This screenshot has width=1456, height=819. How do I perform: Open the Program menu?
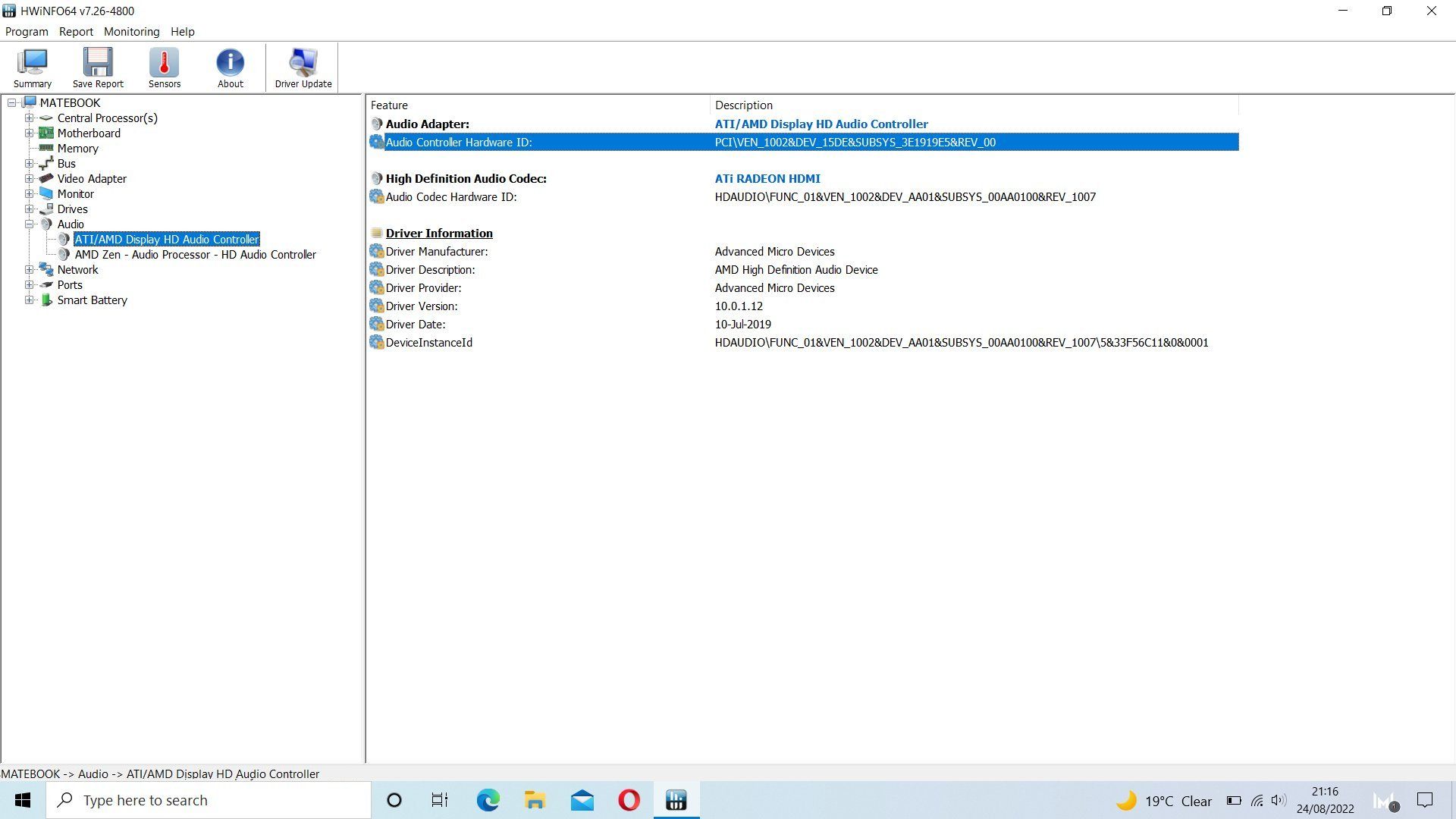pos(27,32)
